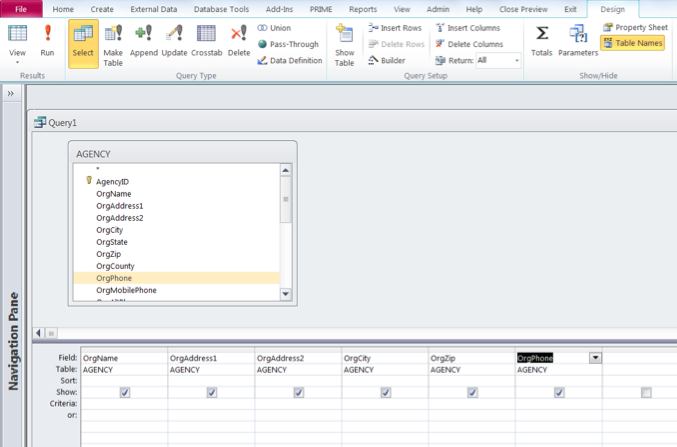Switch to the Database Tools tab
Image resolution: width=677 pixels, height=447 pixels.
tap(221, 8)
